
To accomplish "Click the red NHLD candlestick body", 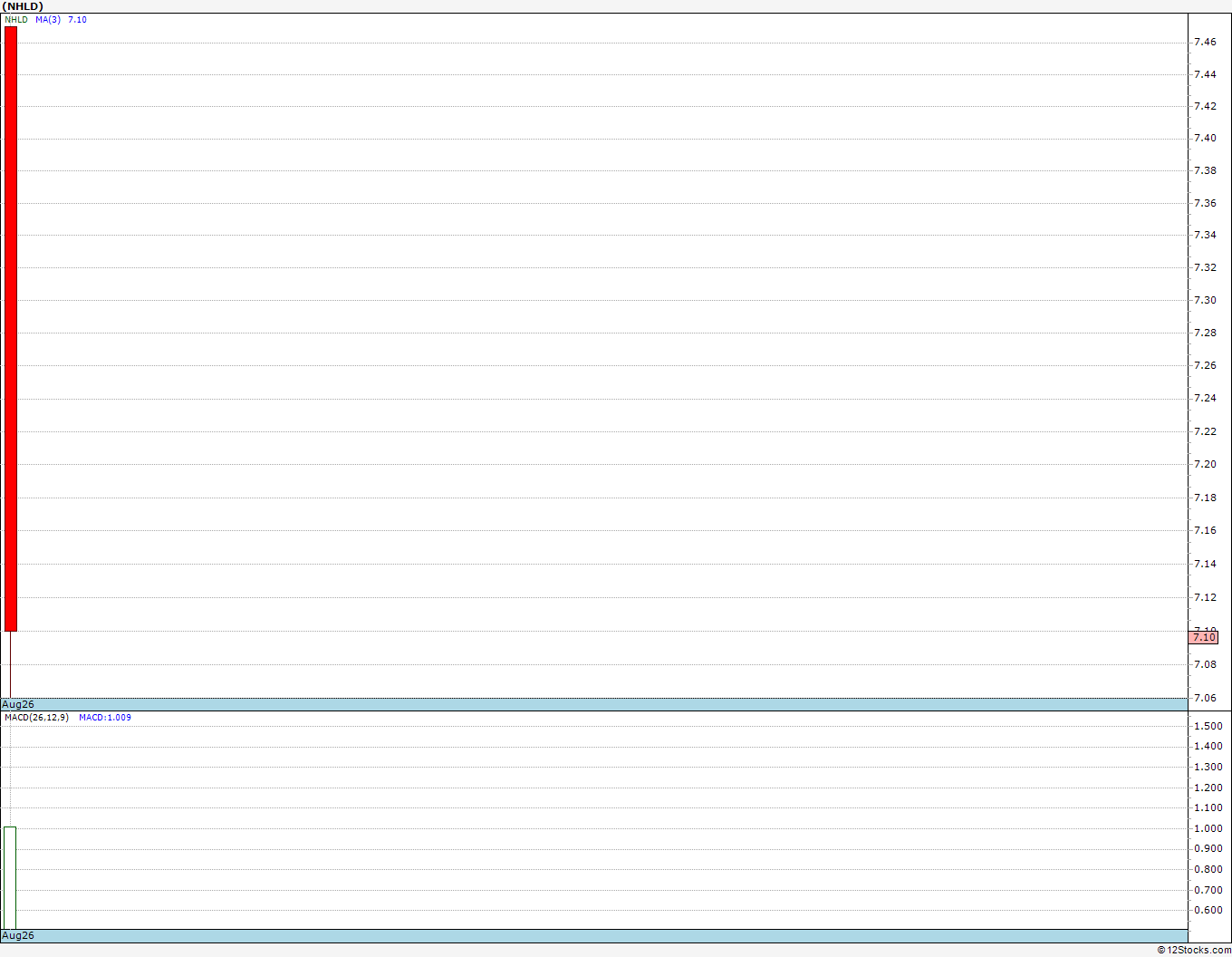I will pyautogui.click(x=11, y=329).
